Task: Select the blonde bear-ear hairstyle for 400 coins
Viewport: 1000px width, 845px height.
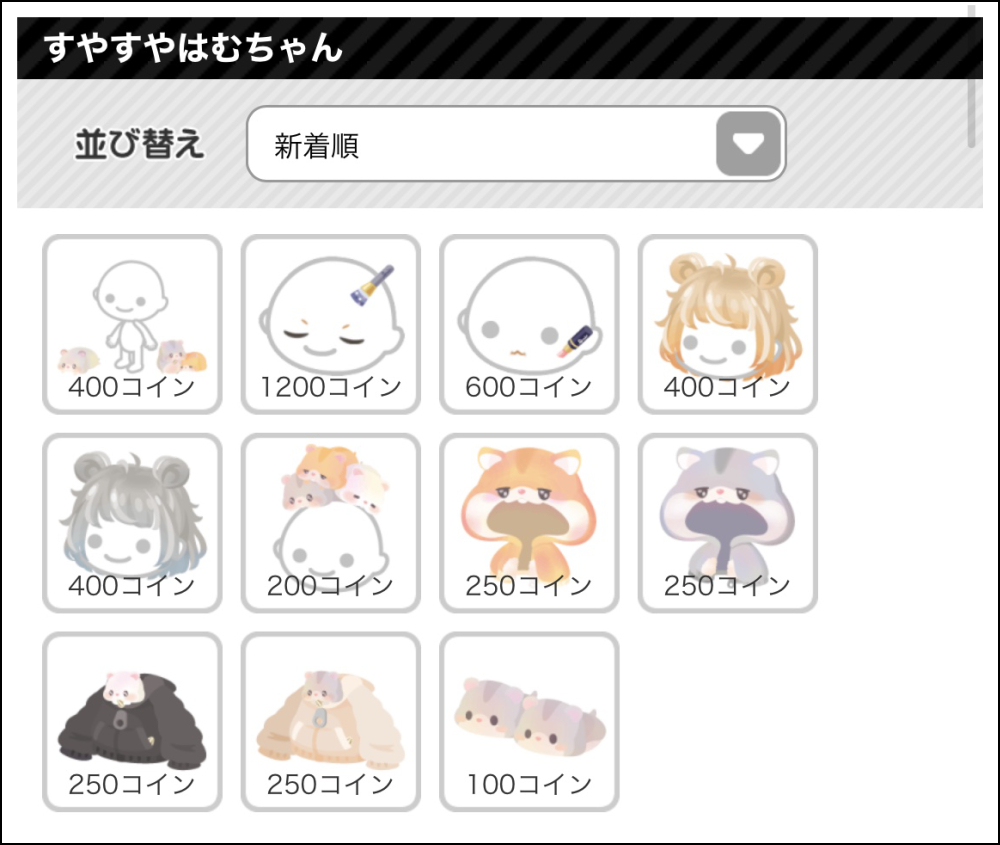Action: [728, 324]
